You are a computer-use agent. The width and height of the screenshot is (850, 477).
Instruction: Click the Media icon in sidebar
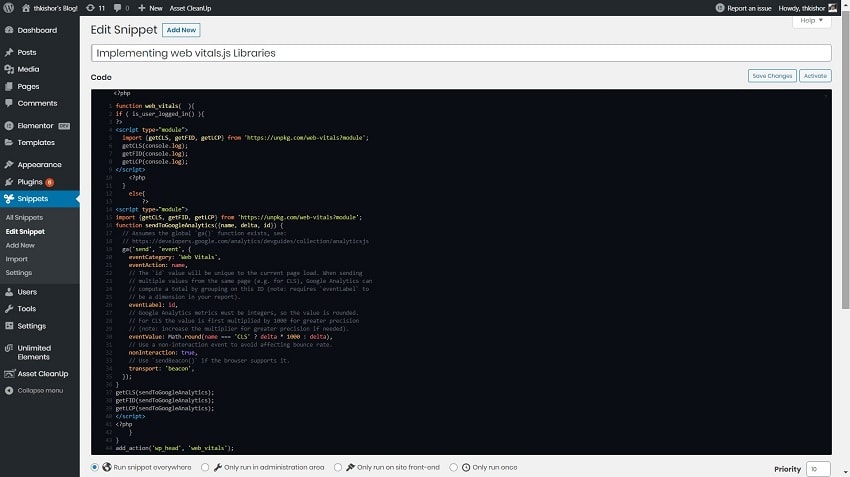tap(9, 69)
